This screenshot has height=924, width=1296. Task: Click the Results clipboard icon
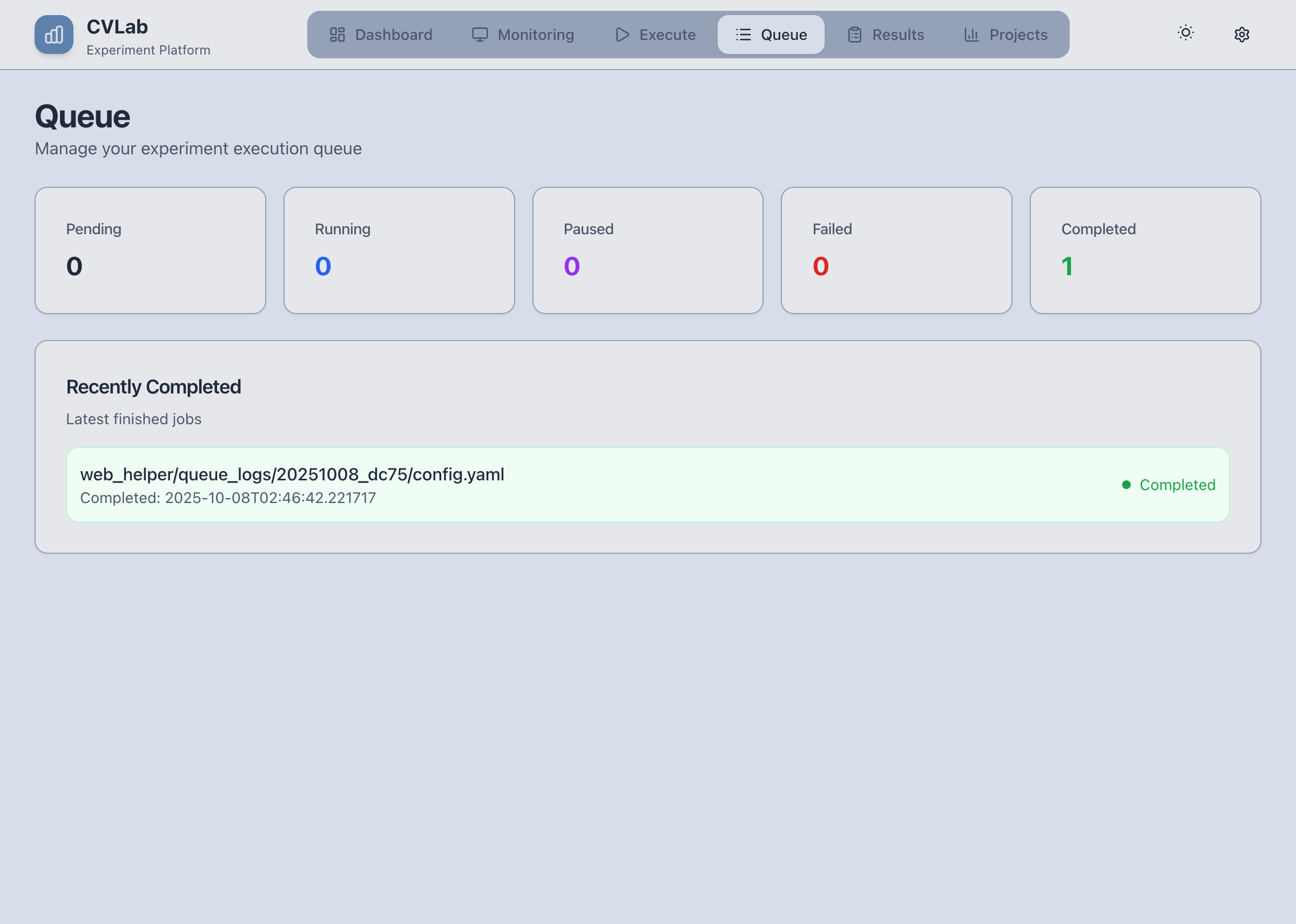pos(854,35)
